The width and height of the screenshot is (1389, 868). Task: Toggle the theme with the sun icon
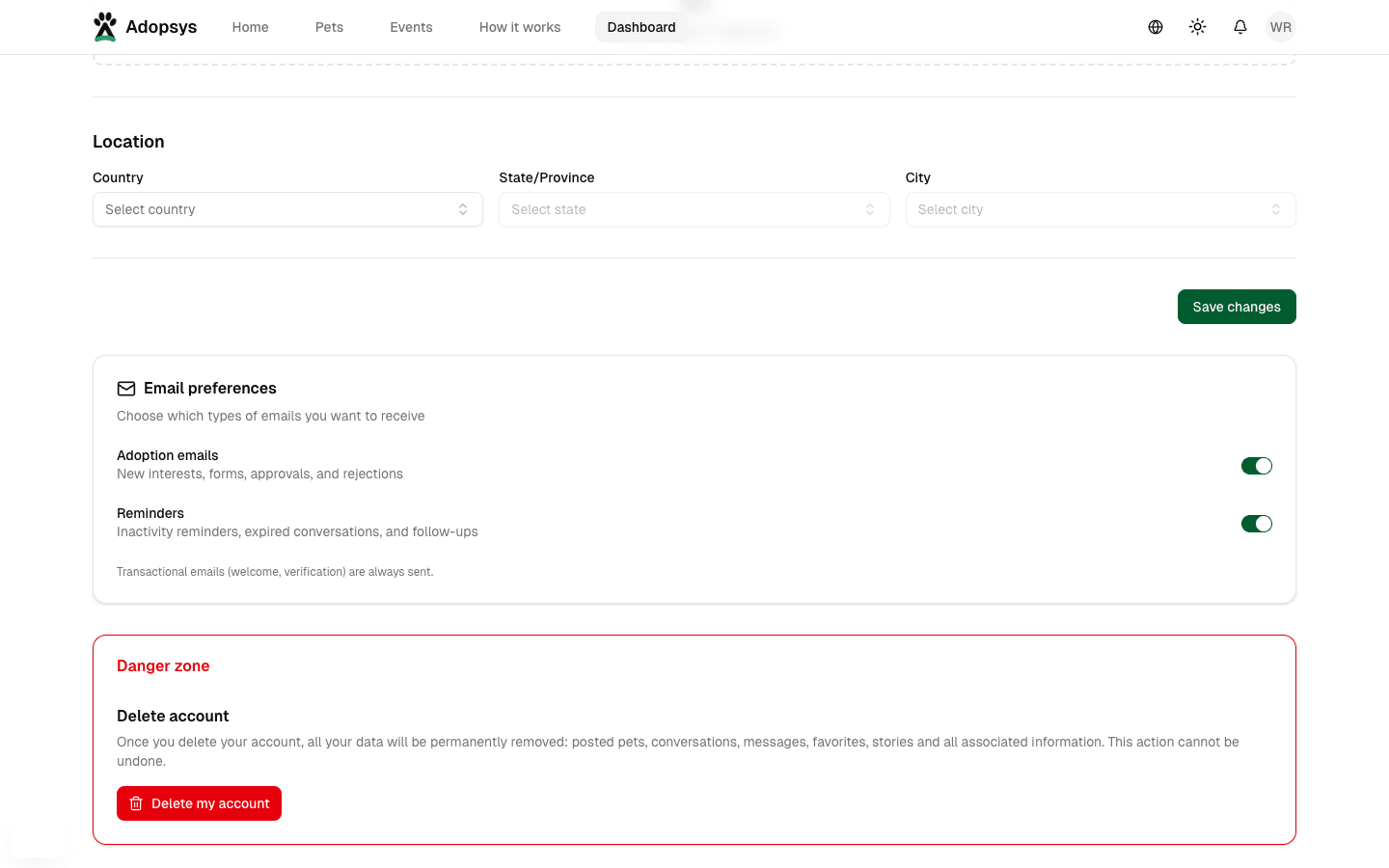click(x=1197, y=26)
